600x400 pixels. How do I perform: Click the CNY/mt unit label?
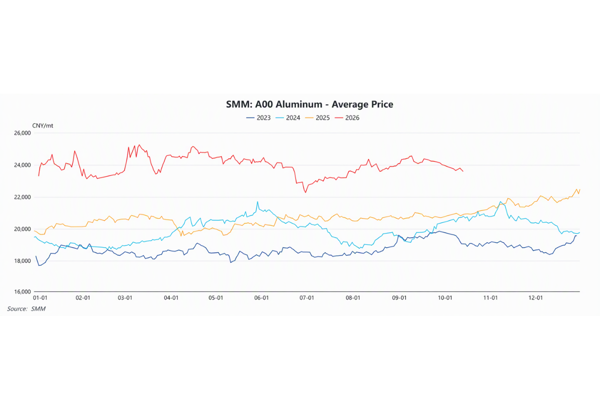[42, 126]
